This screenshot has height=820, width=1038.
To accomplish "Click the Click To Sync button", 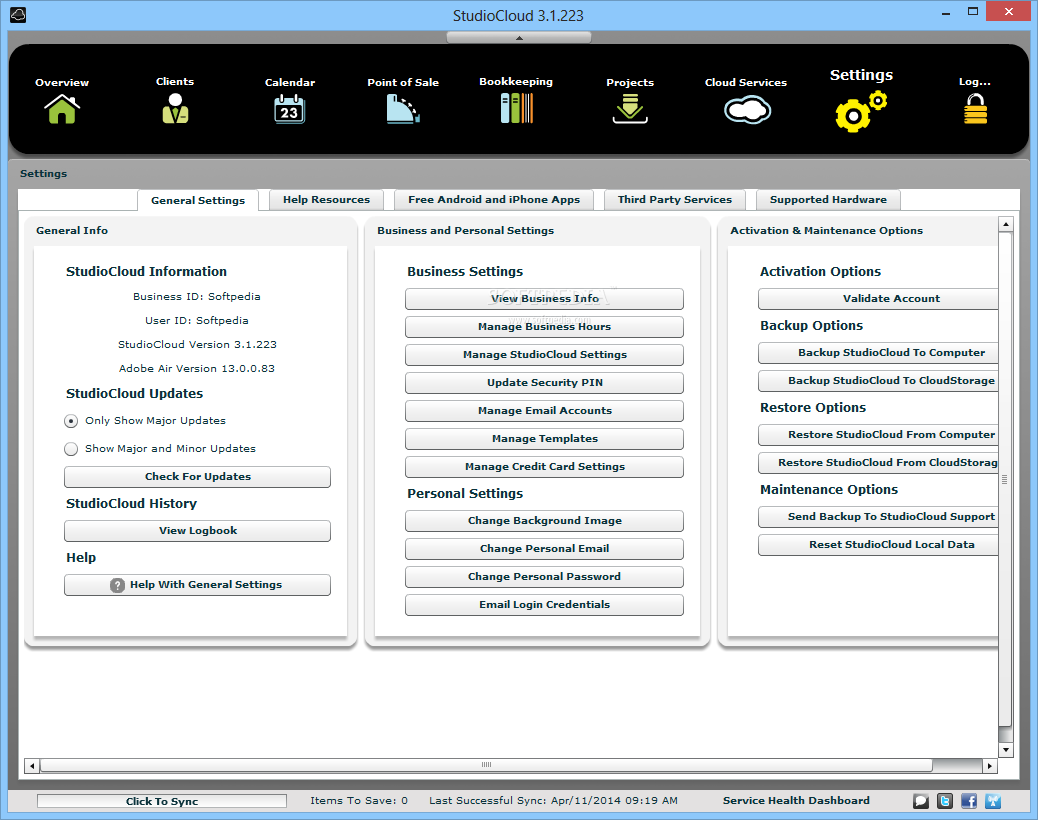I will [162, 801].
